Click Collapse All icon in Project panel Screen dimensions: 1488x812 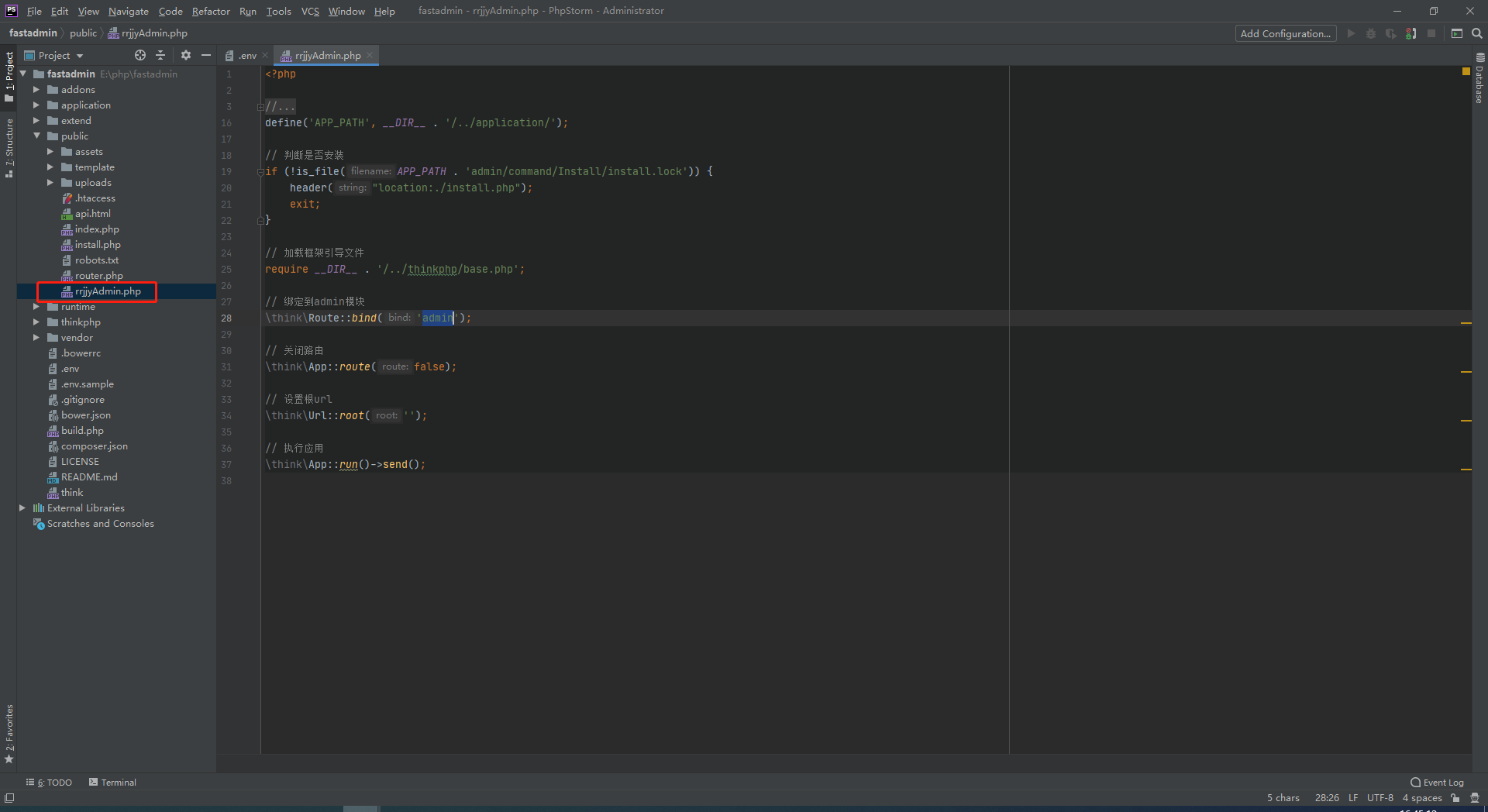(x=160, y=55)
